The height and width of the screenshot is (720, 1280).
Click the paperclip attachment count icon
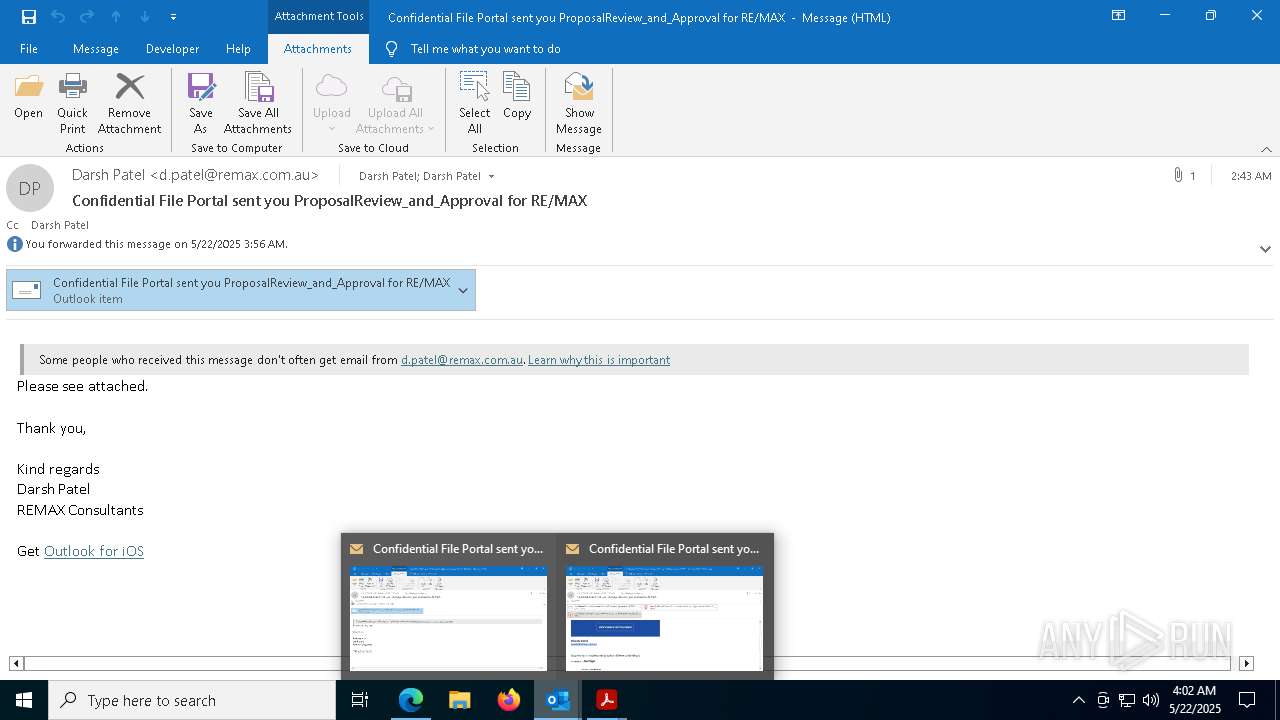[x=1179, y=175]
